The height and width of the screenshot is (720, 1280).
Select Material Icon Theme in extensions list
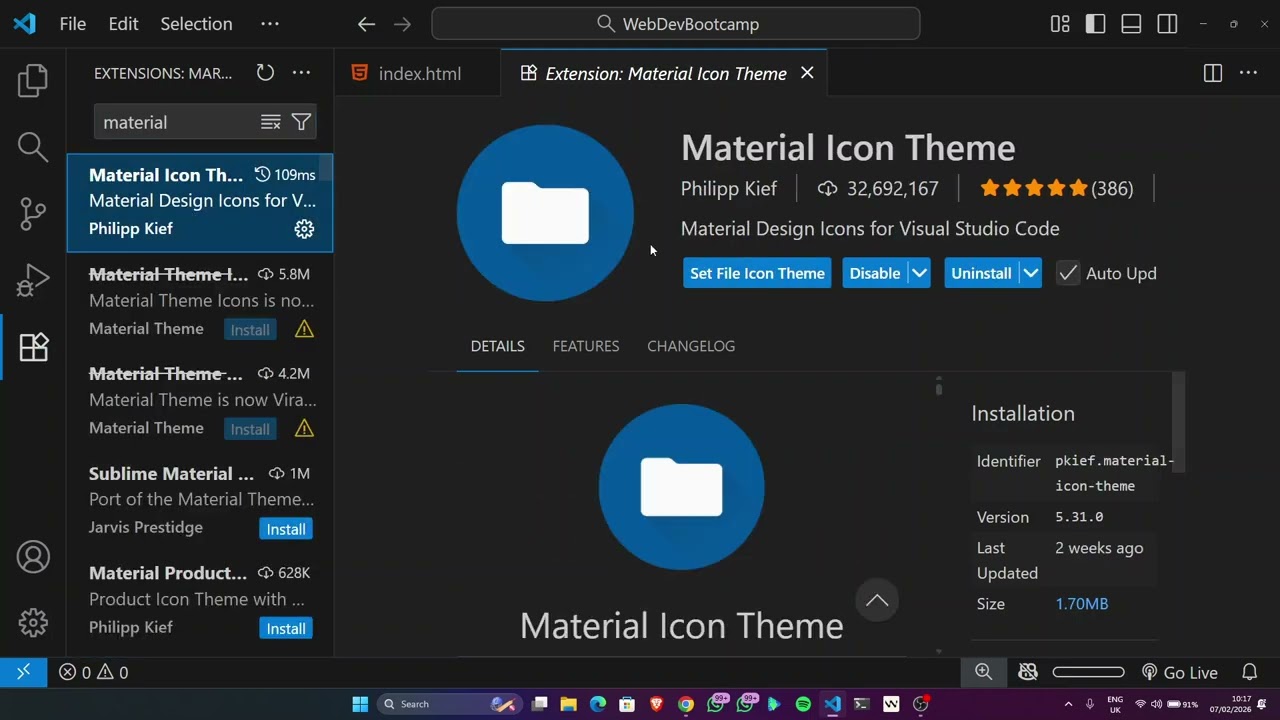click(200, 203)
